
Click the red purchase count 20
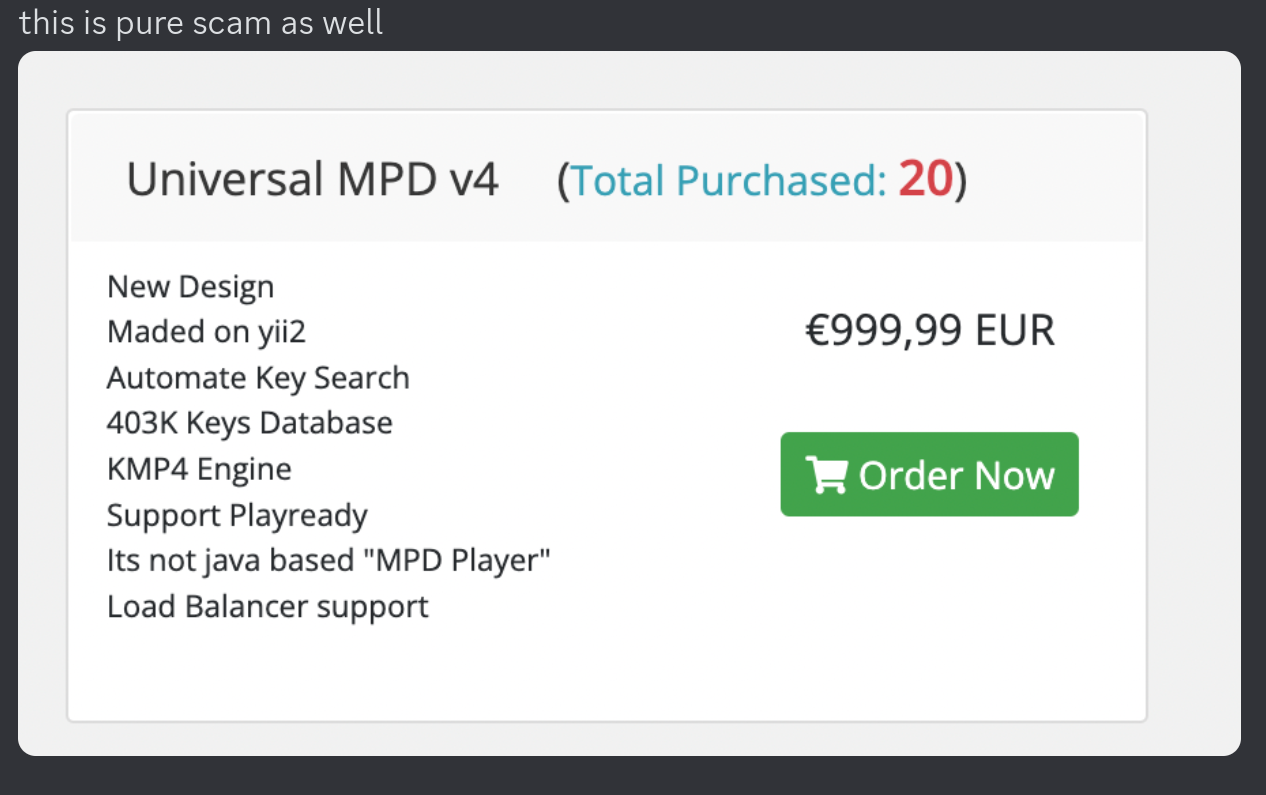(925, 179)
